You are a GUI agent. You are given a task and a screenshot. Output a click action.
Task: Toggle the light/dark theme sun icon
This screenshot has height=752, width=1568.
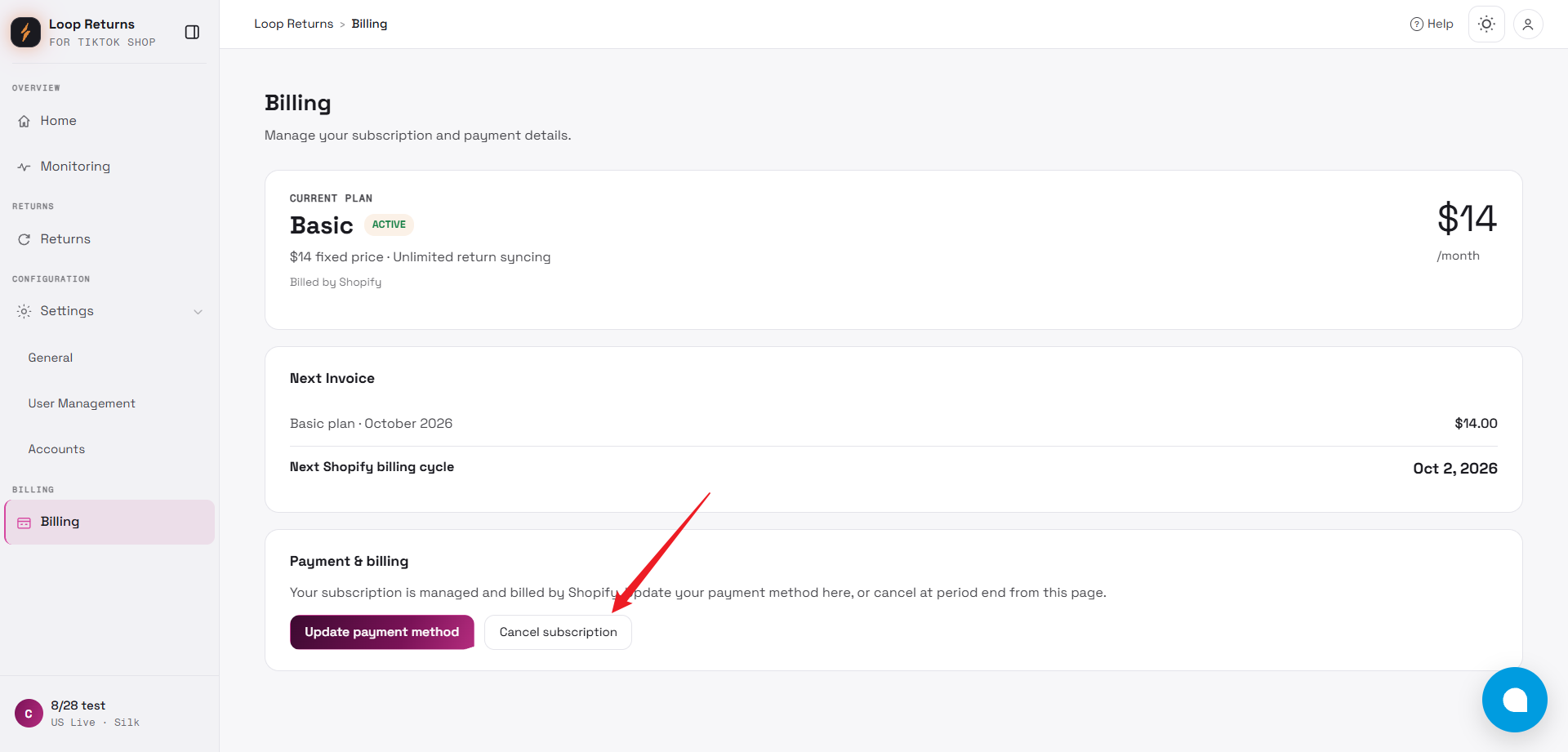click(x=1486, y=24)
